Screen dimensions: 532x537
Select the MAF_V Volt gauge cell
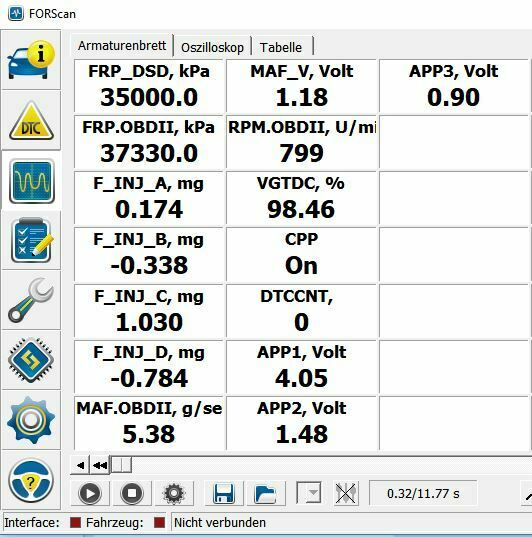pyautogui.click(x=301, y=86)
